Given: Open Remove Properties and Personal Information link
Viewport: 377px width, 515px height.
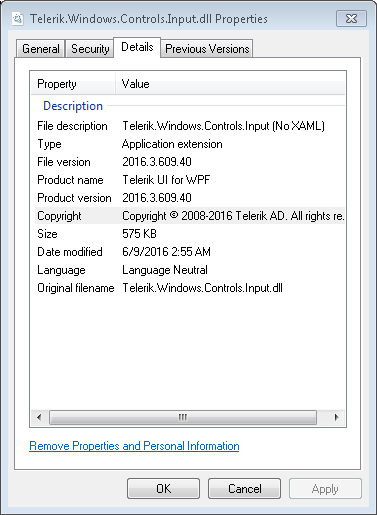Looking at the screenshot, I should (x=134, y=446).
